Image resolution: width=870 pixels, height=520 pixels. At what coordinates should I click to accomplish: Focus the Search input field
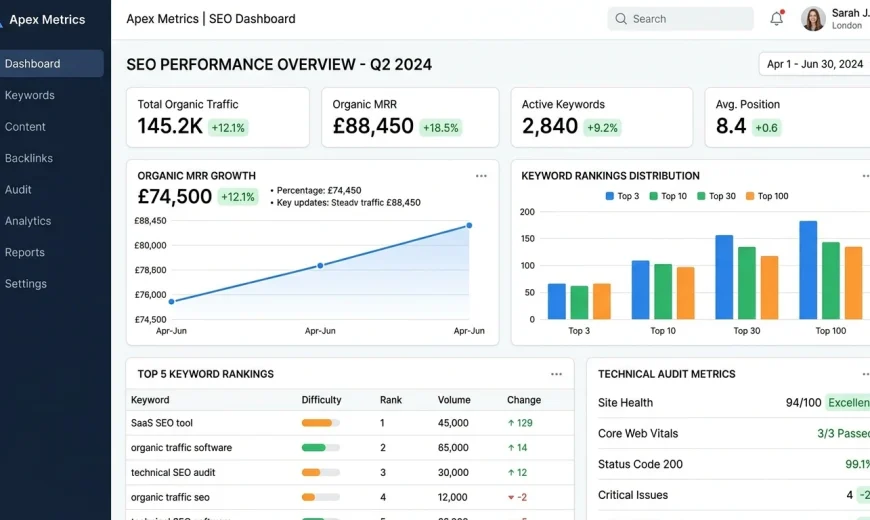click(680, 19)
